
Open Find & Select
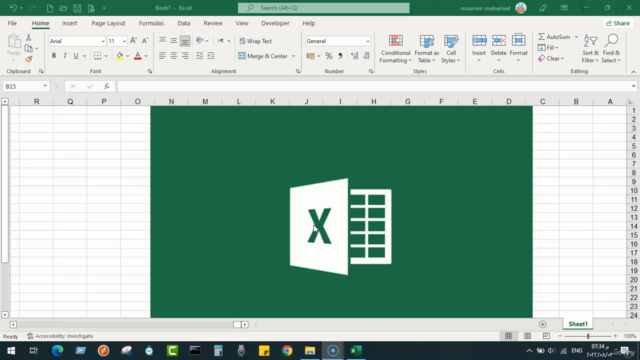click(x=611, y=49)
